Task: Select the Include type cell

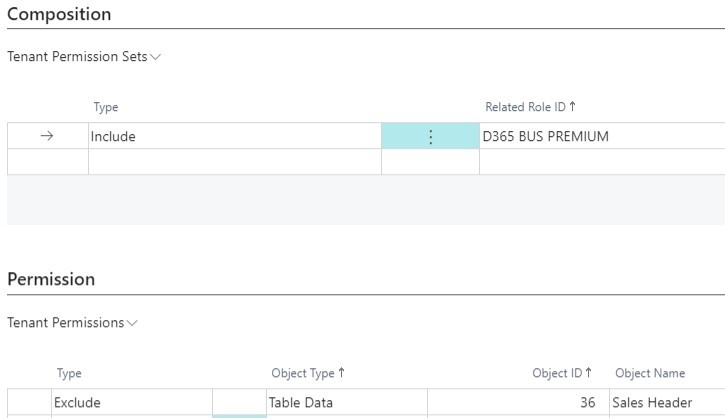Action: pyautogui.click(x=234, y=137)
